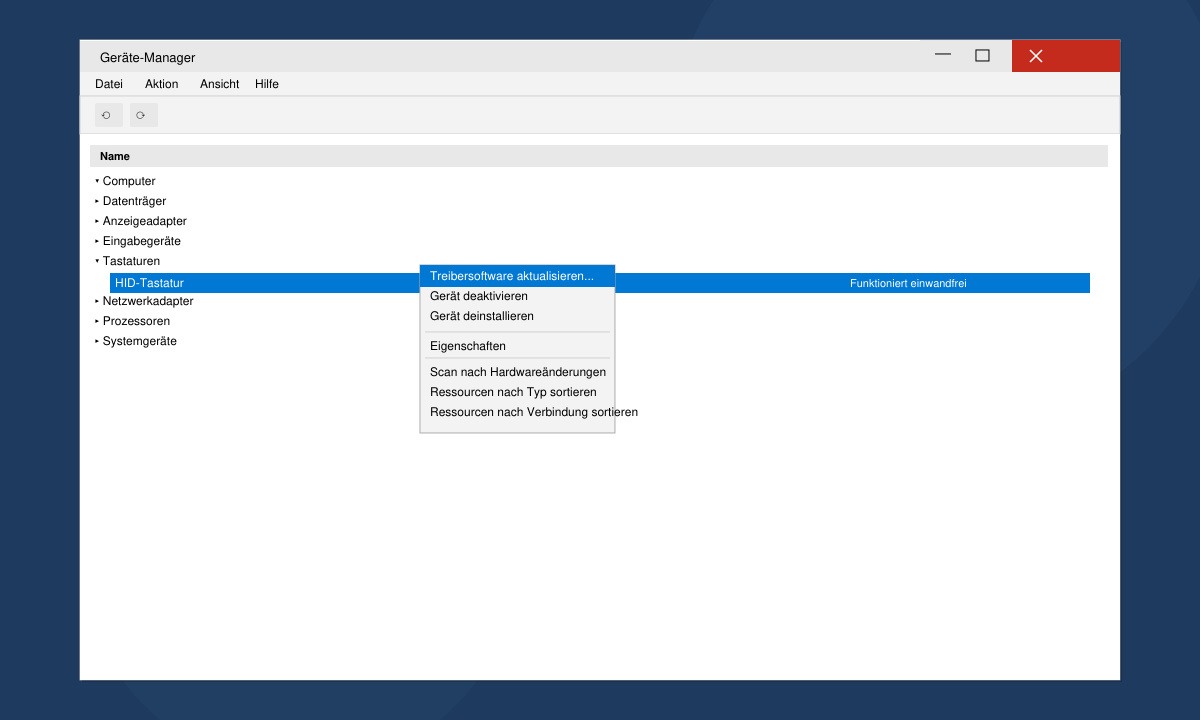Select the Computer tree label
The width and height of the screenshot is (1200, 720).
coord(129,181)
